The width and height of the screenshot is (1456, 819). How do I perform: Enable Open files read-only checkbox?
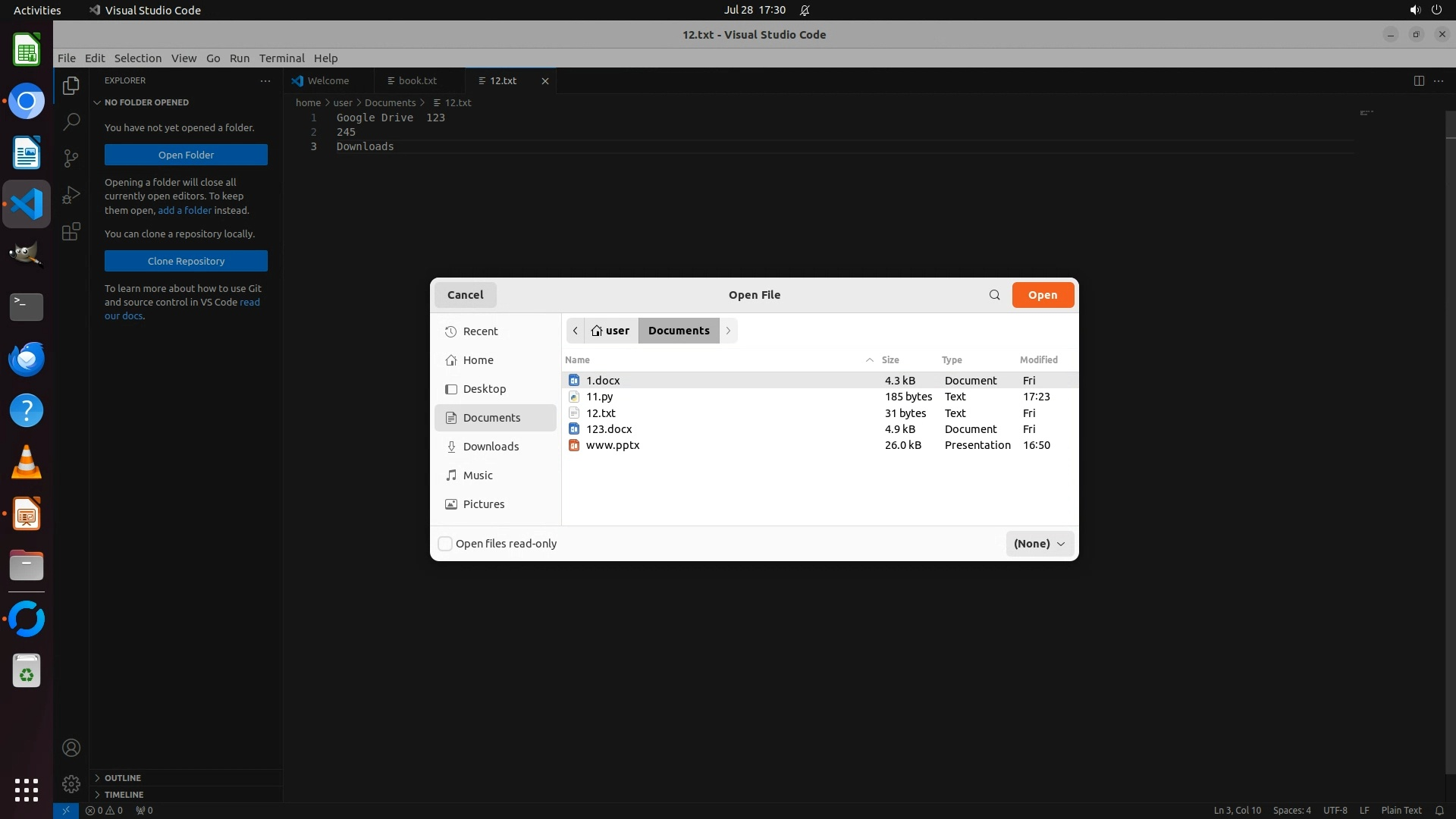click(446, 544)
